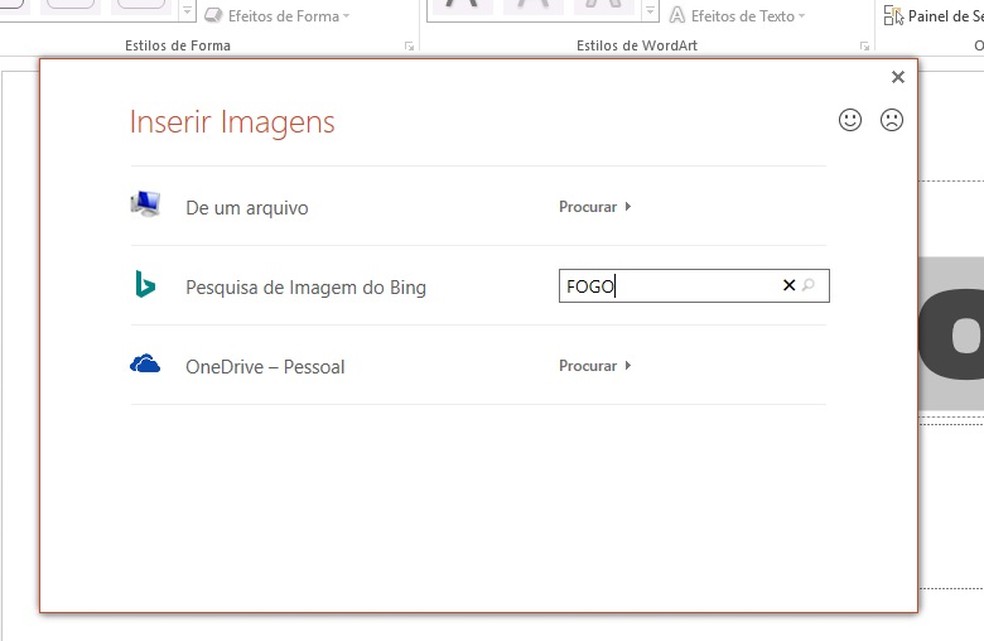The height and width of the screenshot is (641, 984).
Task: Click the Efeitos de Forma shape effects icon
Action: (213, 14)
